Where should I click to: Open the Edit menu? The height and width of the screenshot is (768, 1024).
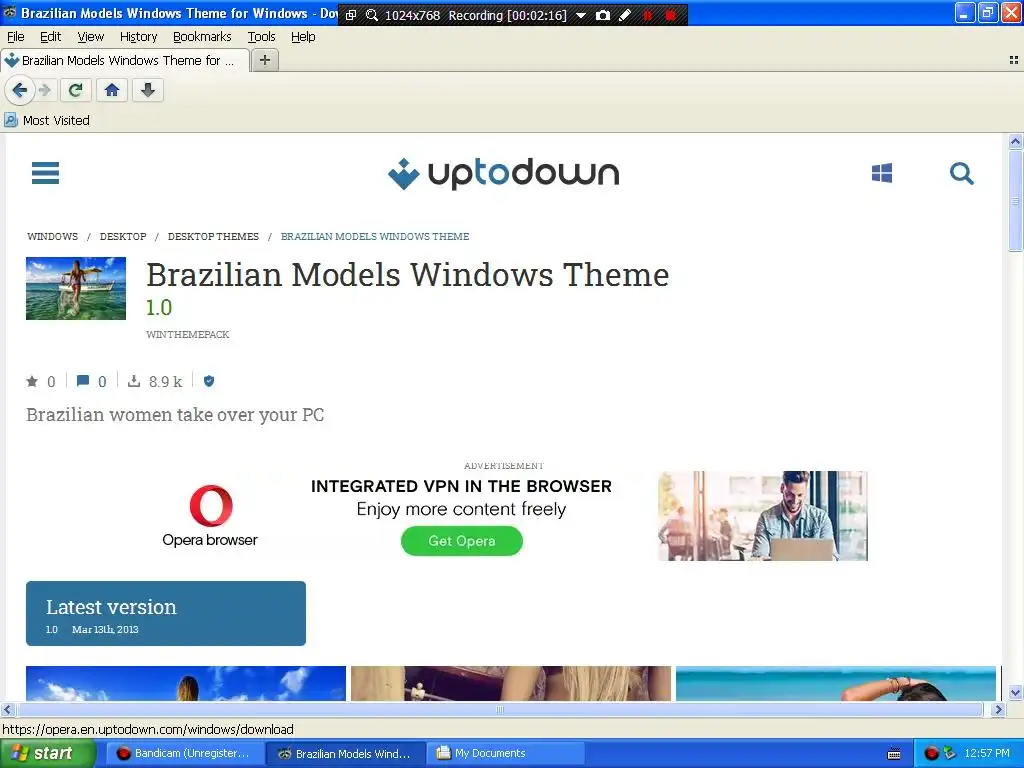(x=50, y=37)
